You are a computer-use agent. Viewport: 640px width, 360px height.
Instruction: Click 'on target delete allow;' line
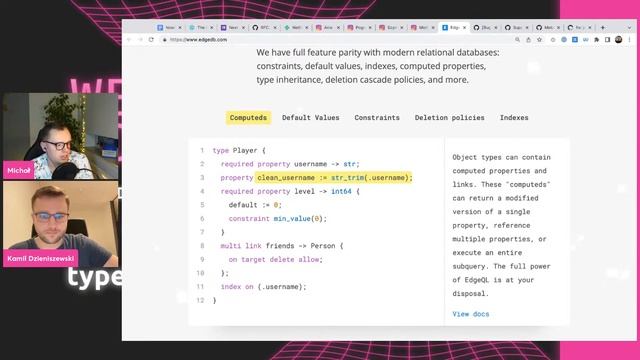tap(276, 260)
